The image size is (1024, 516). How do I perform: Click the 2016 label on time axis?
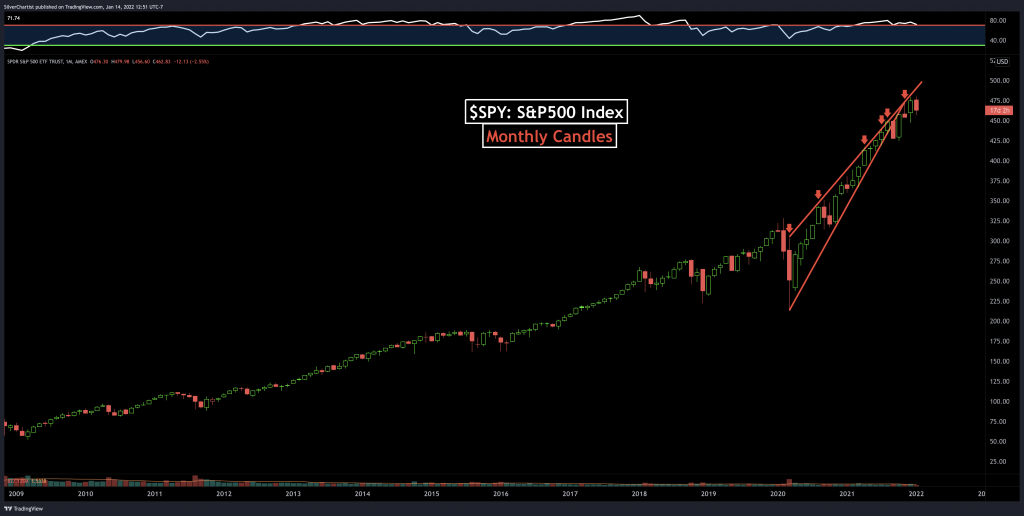pyautogui.click(x=501, y=494)
